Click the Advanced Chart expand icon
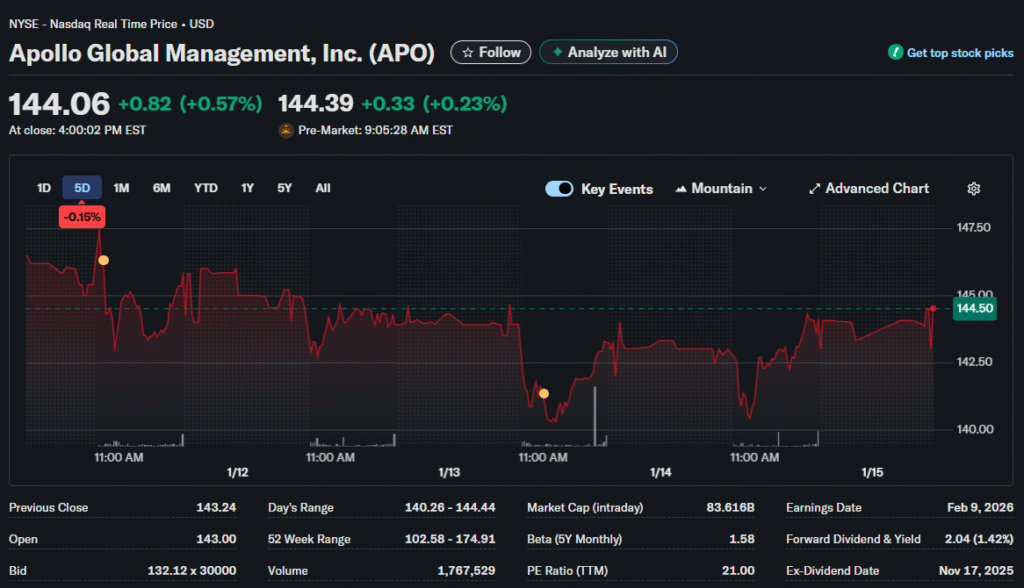1024x588 pixels. (814, 189)
